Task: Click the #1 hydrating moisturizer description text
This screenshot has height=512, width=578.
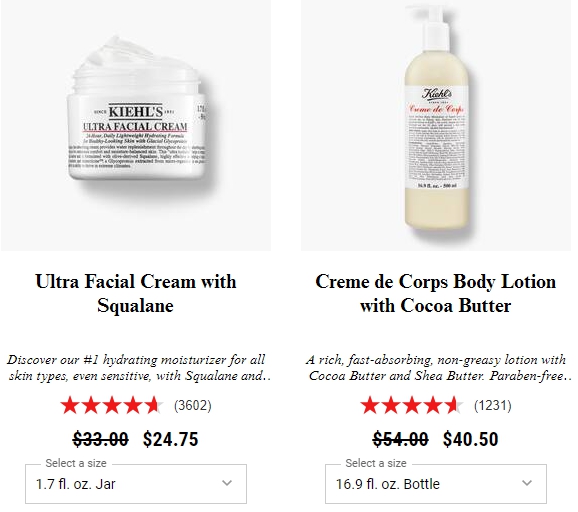Action: coord(138,368)
